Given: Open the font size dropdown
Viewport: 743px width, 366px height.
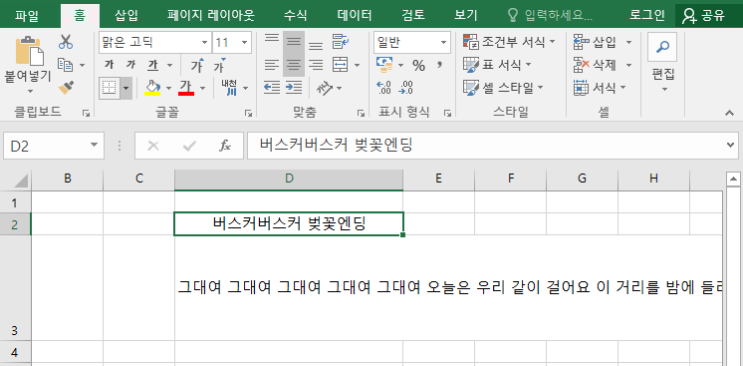Looking at the screenshot, I should [x=245, y=43].
